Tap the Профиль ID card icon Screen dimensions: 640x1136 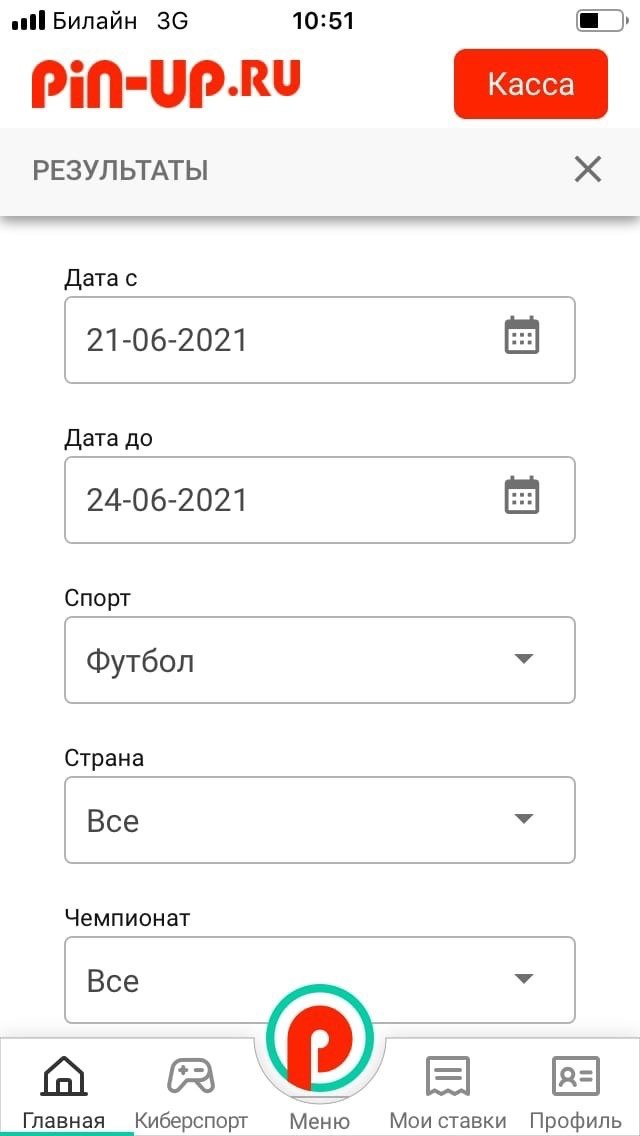pos(575,1077)
